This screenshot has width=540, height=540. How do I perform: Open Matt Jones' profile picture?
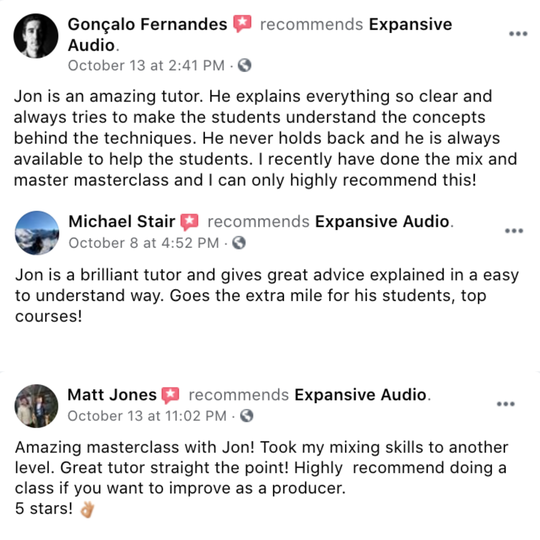[x=37, y=406]
